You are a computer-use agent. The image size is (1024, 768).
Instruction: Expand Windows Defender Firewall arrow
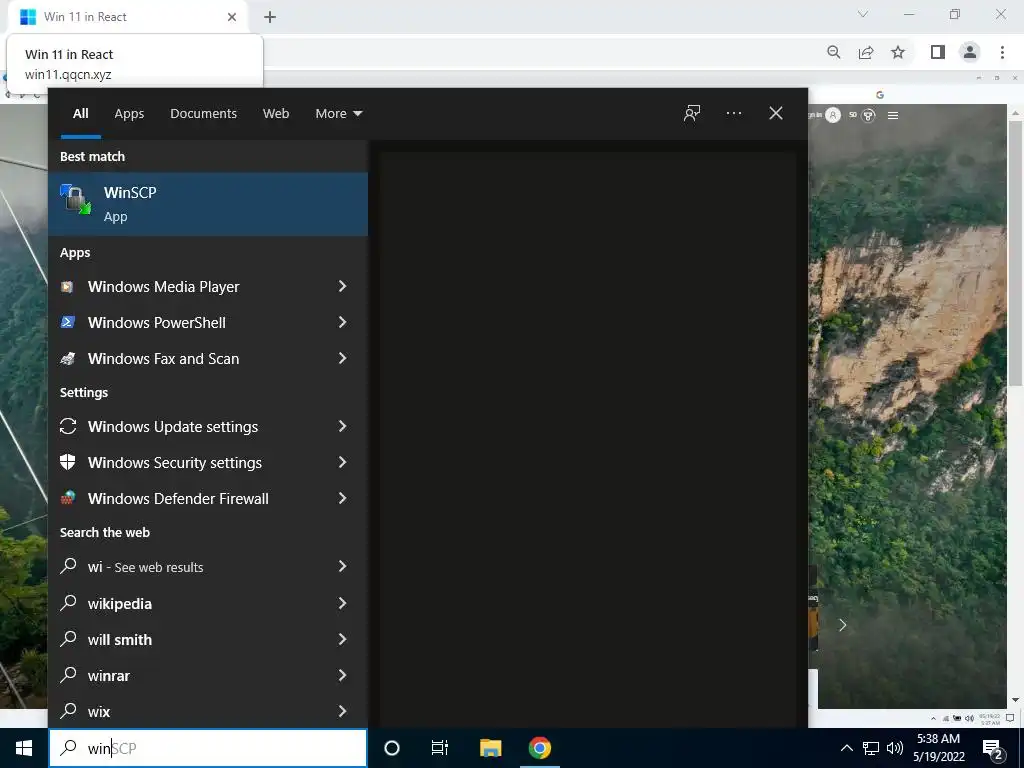tap(342, 498)
